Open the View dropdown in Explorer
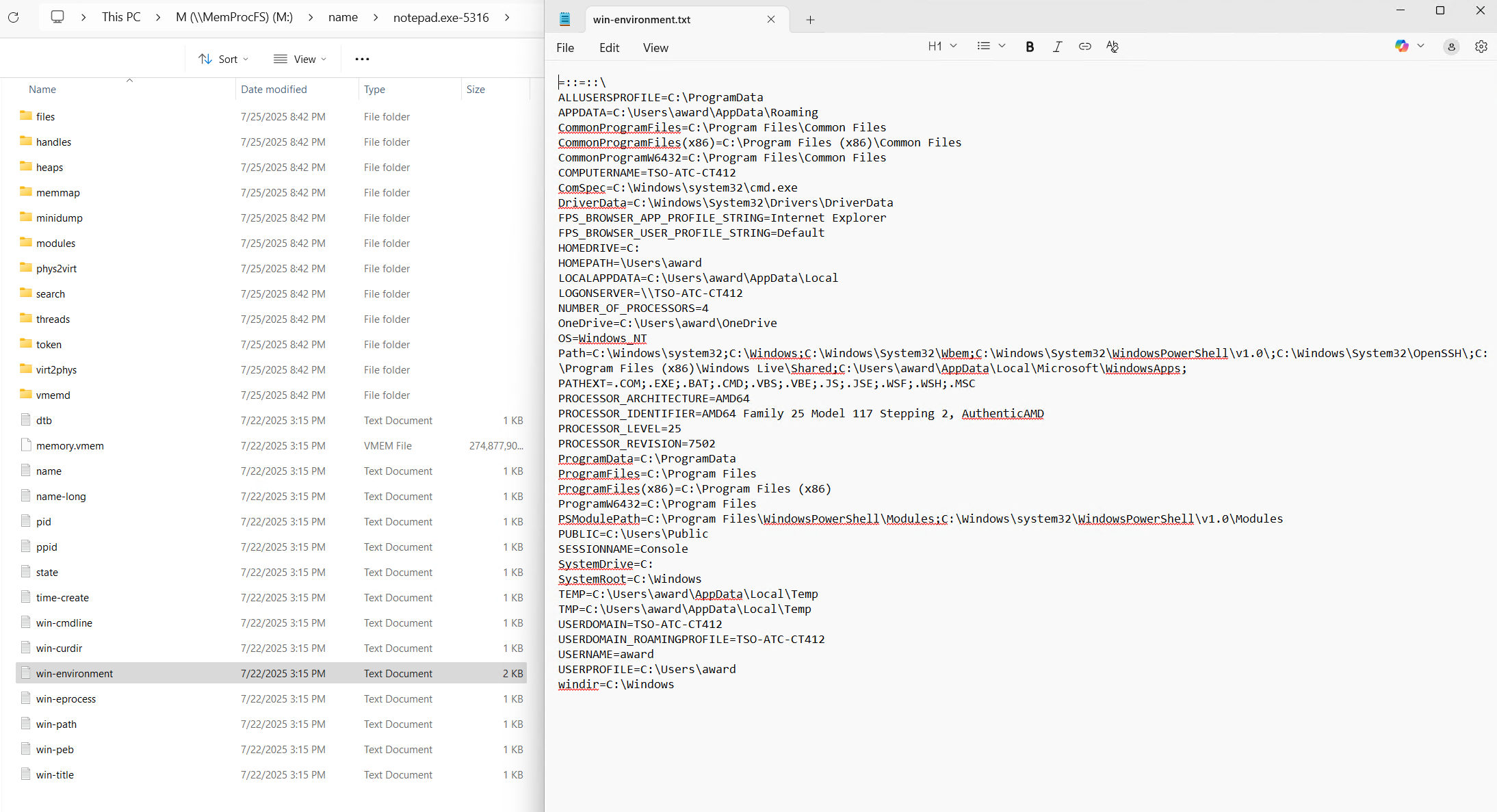 point(300,59)
